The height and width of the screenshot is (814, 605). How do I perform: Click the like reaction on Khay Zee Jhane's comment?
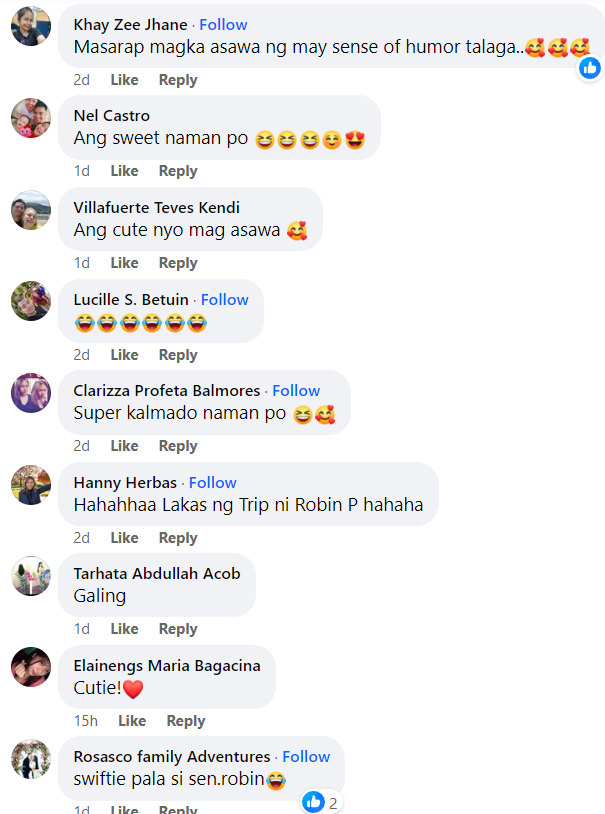pyautogui.click(x=590, y=68)
